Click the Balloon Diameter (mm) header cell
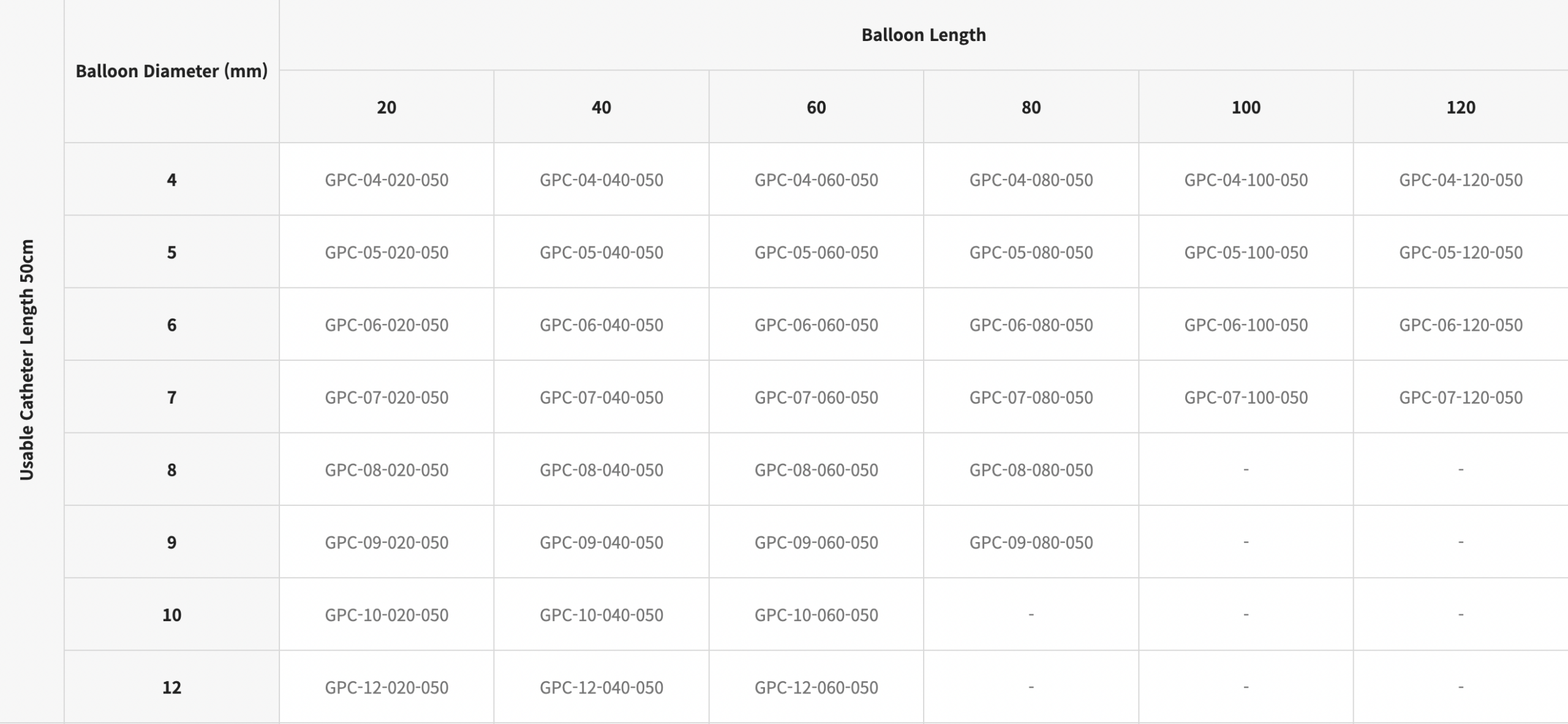The width and height of the screenshot is (1568, 724). coord(171,71)
